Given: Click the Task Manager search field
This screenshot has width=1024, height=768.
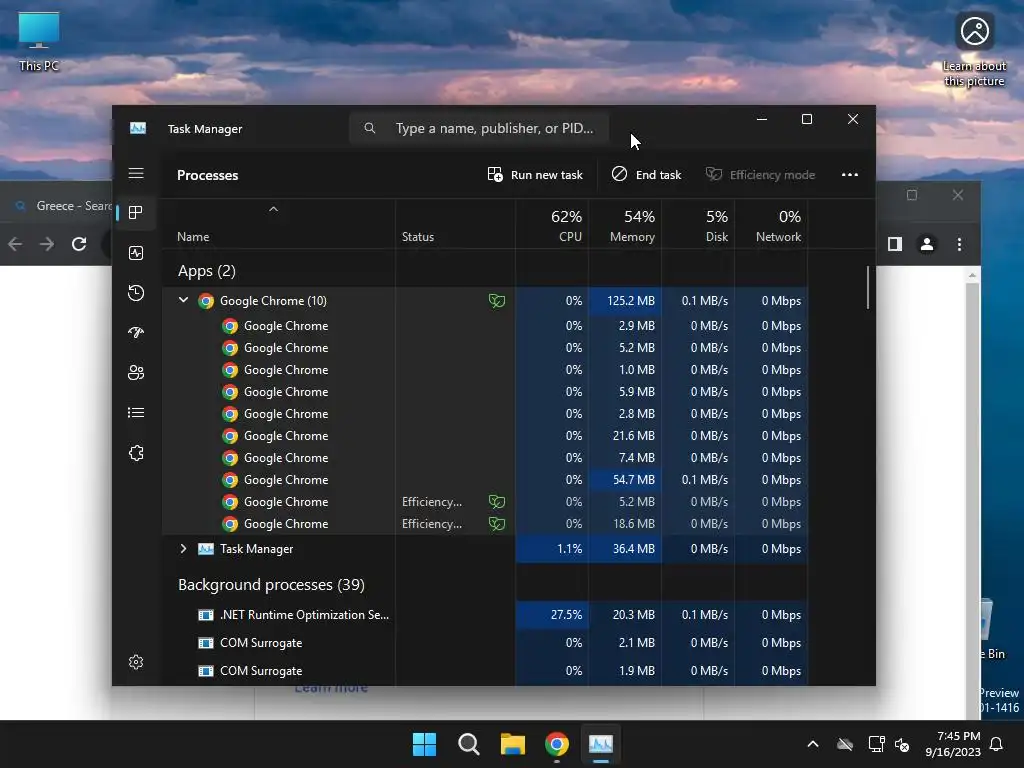Looking at the screenshot, I should point(479,128).
